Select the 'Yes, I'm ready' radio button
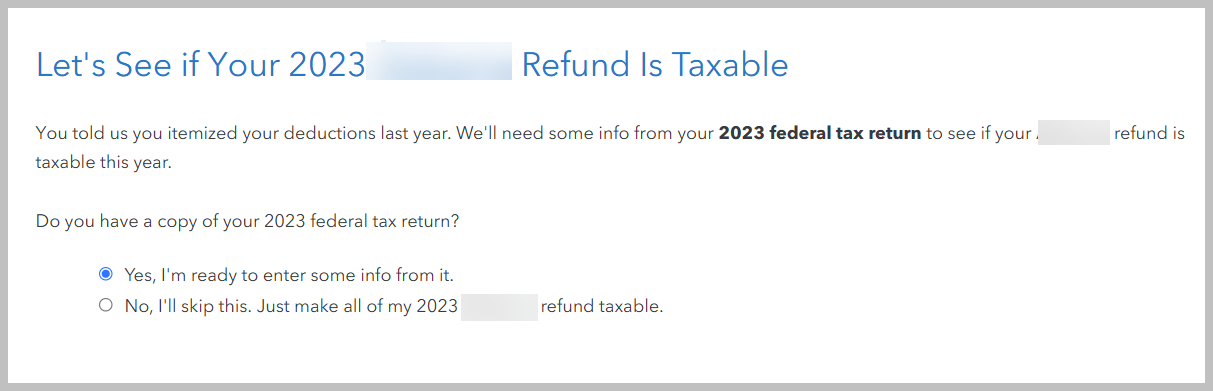Image resolution: width=1213 pixels, height=391 pixels. [106, 274]
